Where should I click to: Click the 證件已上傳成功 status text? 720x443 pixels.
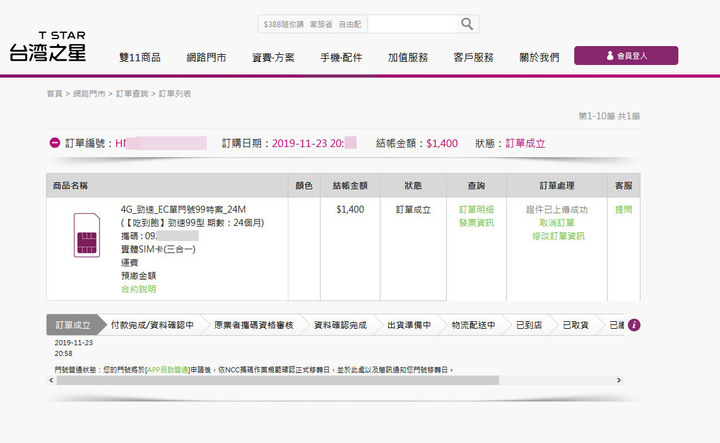(557, 209)
